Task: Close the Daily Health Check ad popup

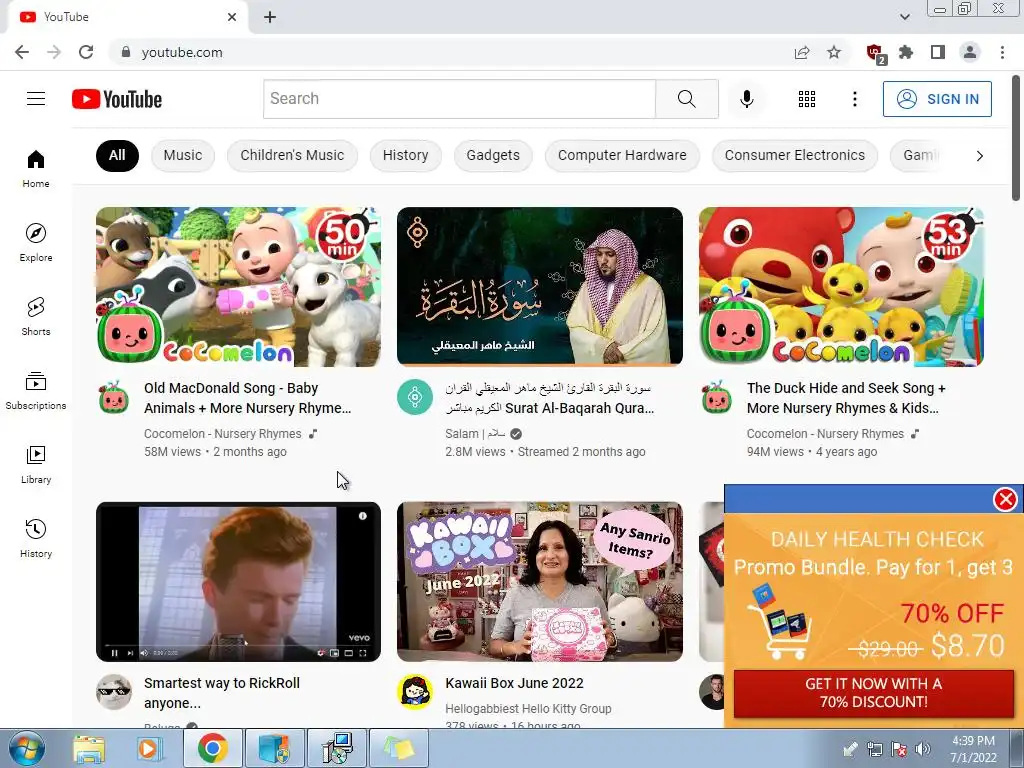Action: click(1005, 499)
